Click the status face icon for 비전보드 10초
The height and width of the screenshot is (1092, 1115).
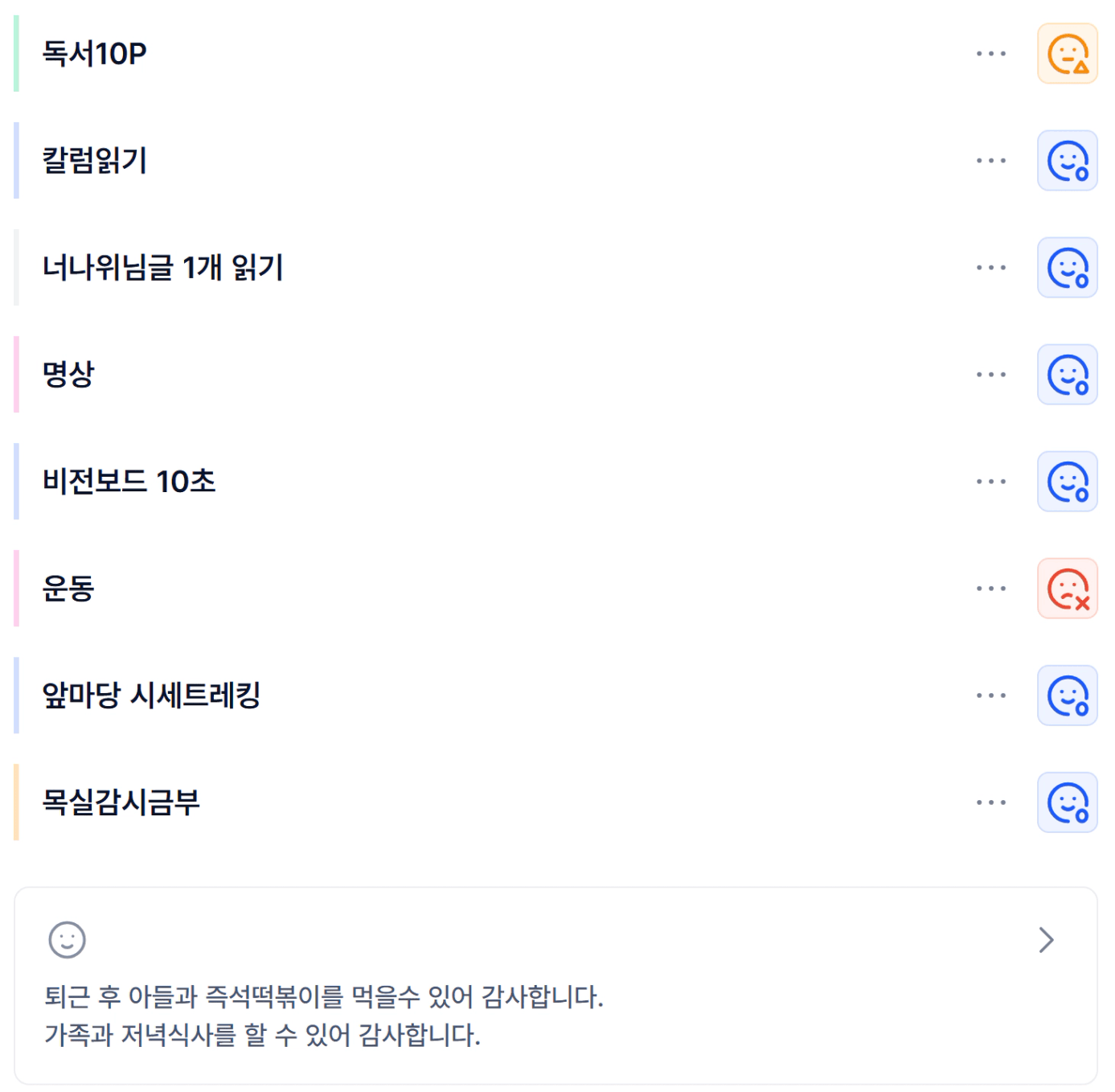[1067, 482]
